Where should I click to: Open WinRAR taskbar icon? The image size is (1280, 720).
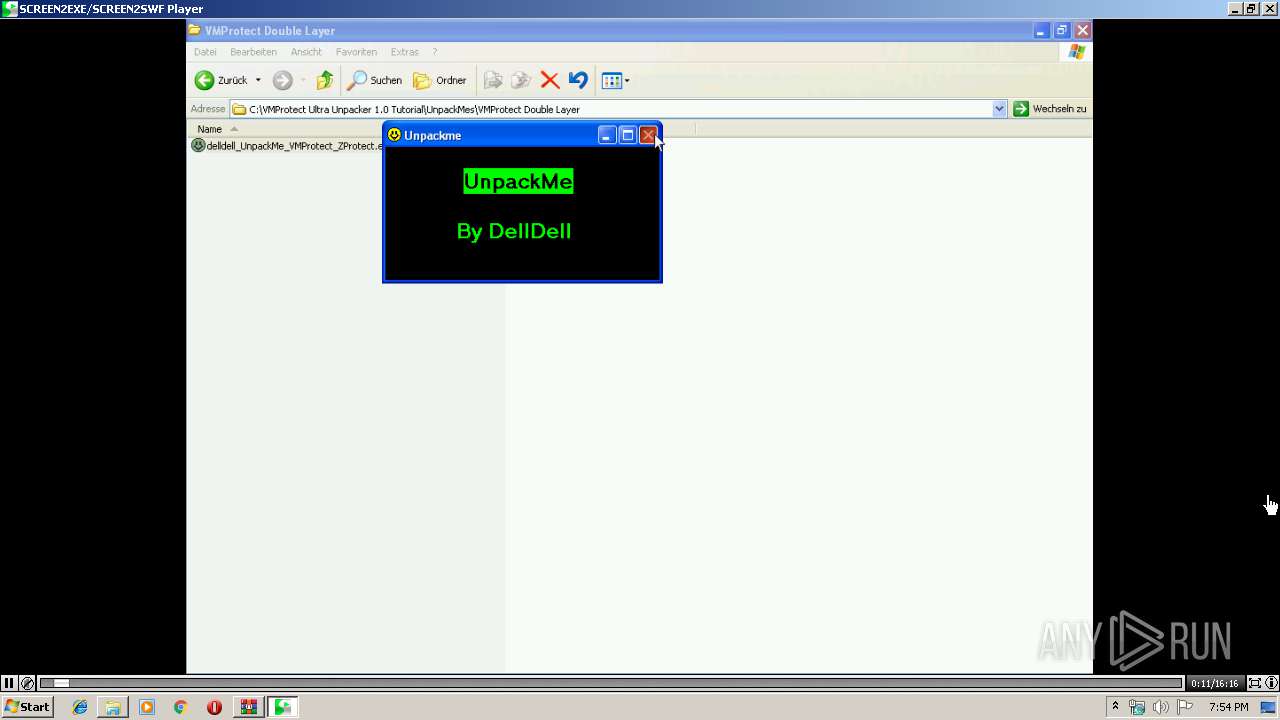click(x=248, y=707)
